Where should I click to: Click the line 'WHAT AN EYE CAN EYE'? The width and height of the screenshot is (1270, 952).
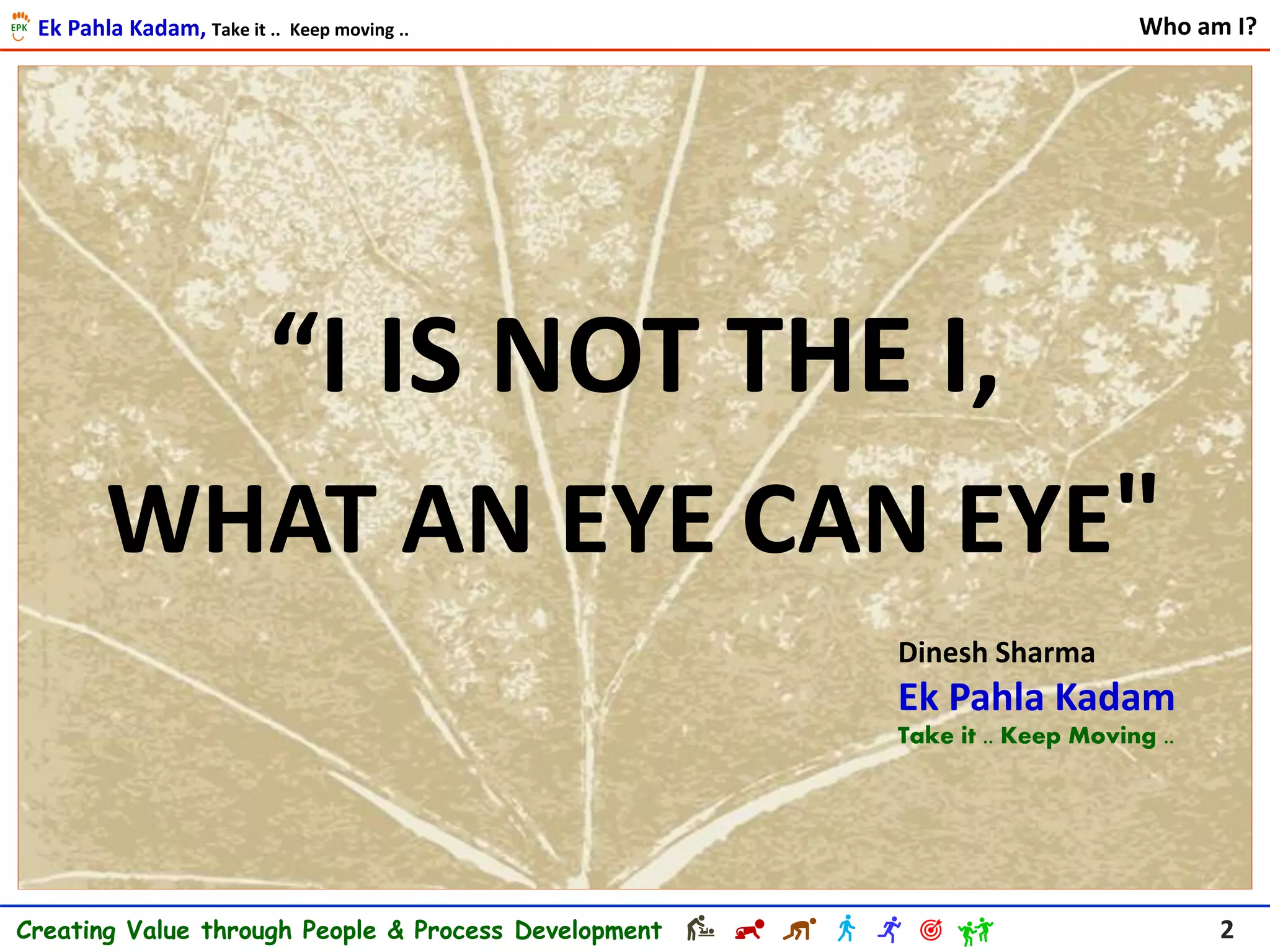click(633, 516)
